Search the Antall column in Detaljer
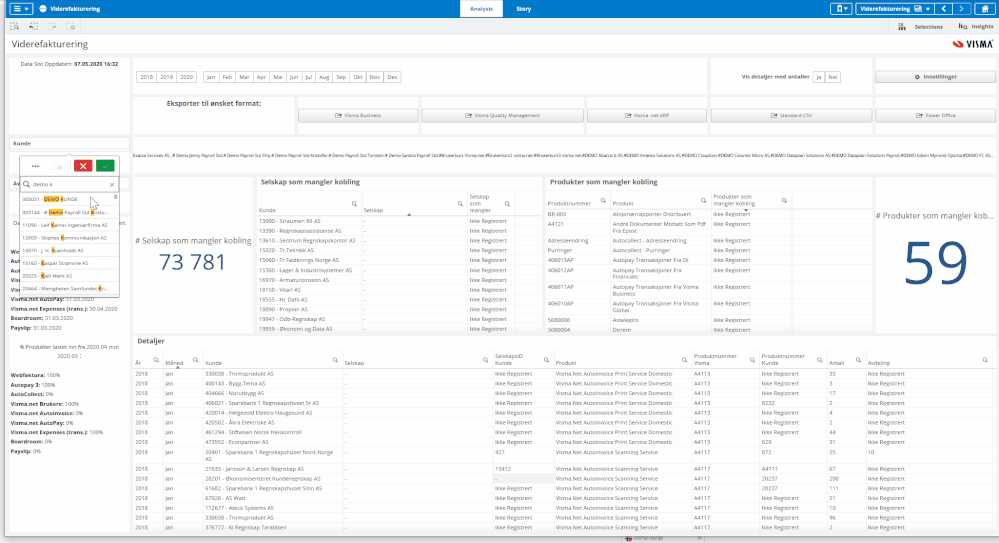 point(858,360)
